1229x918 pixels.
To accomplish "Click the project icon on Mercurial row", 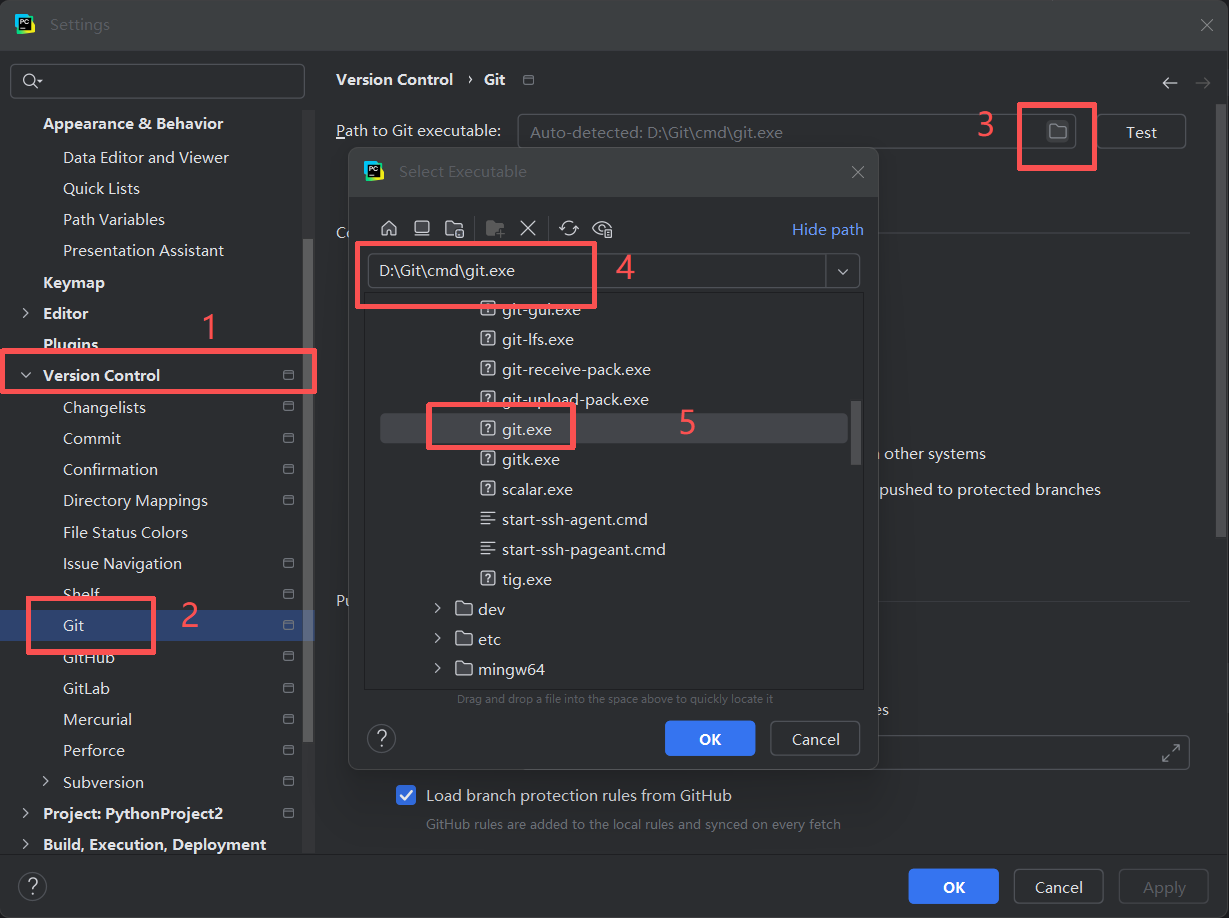I will (288, 719).
